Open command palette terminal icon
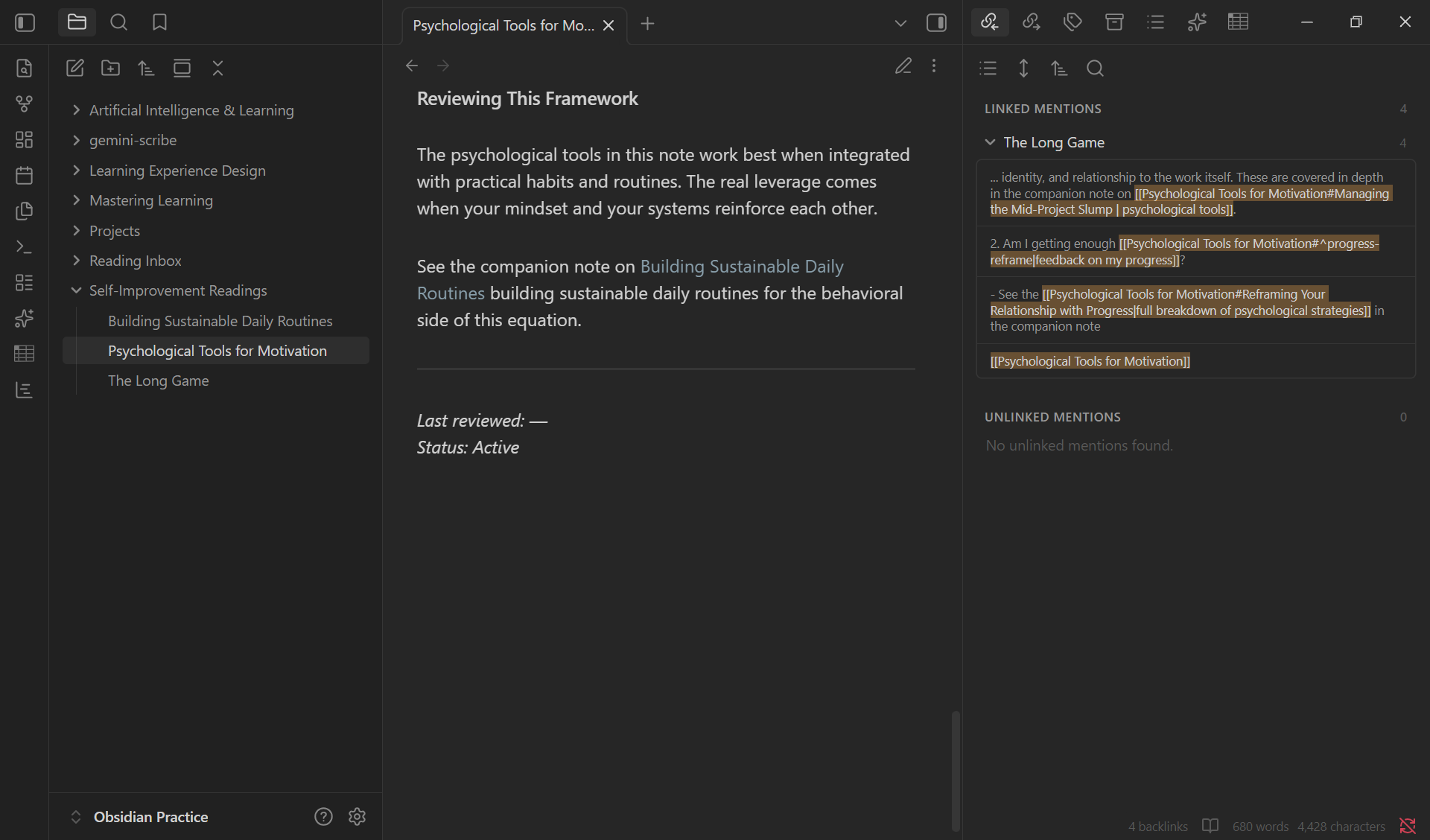 pos(24,246)
